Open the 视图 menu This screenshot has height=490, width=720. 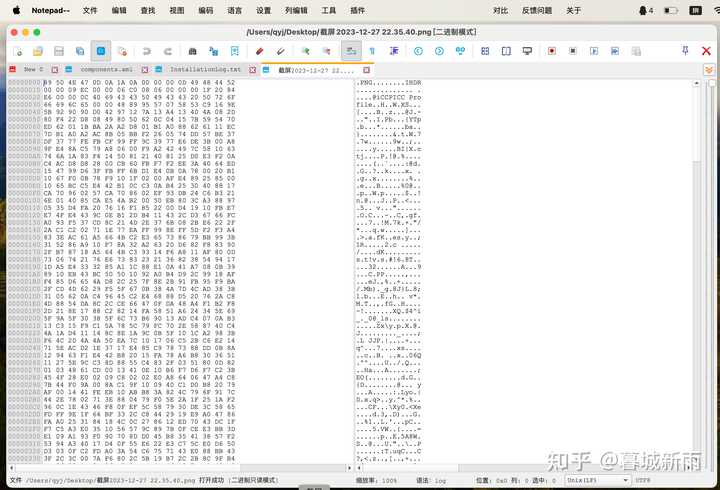coord(177,10)
